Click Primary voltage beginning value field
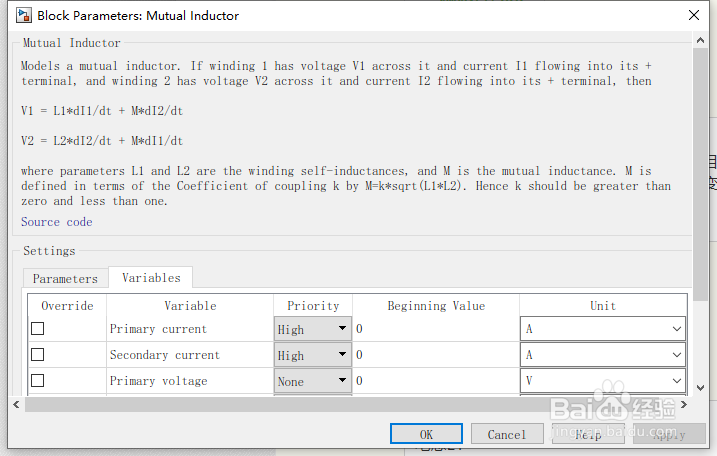This screenshot has height=456, width=717. pyautogui.click(x=436, y=381)
